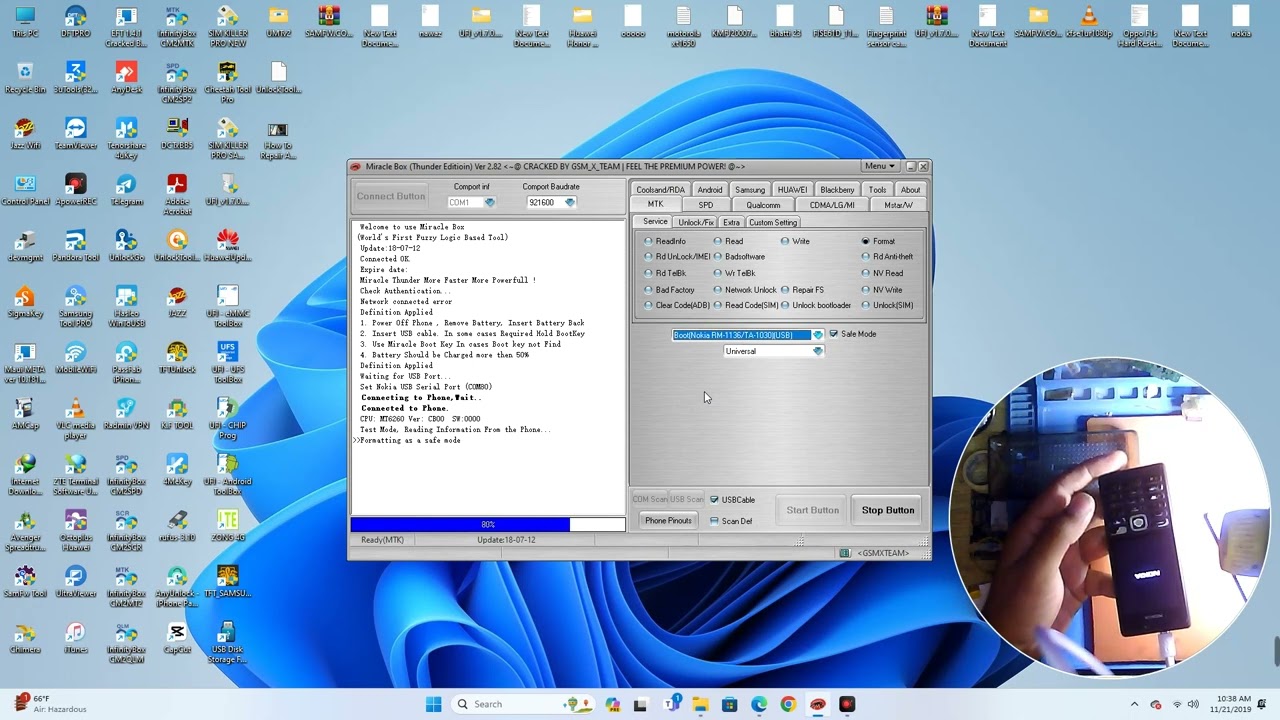The image size is (1280, 720).
Task: Open Phone Pinouts
Action: coord(668,521)
